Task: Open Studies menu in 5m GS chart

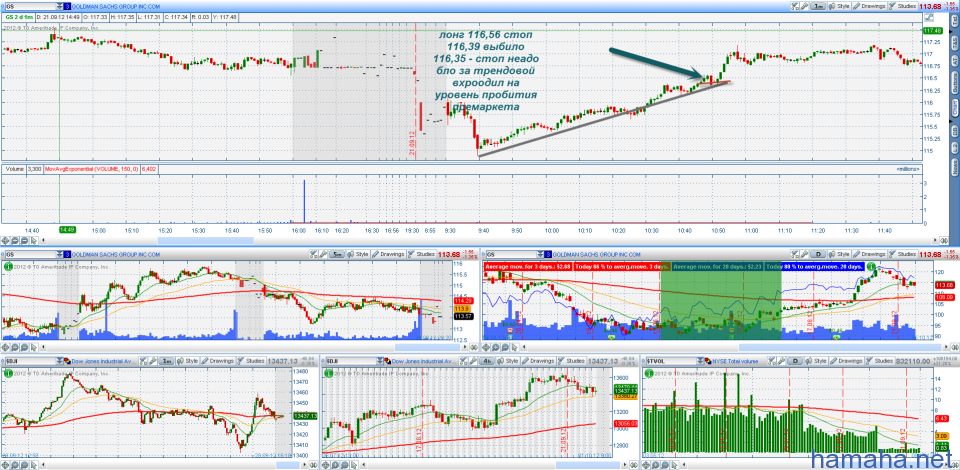Action: point(421,253)
